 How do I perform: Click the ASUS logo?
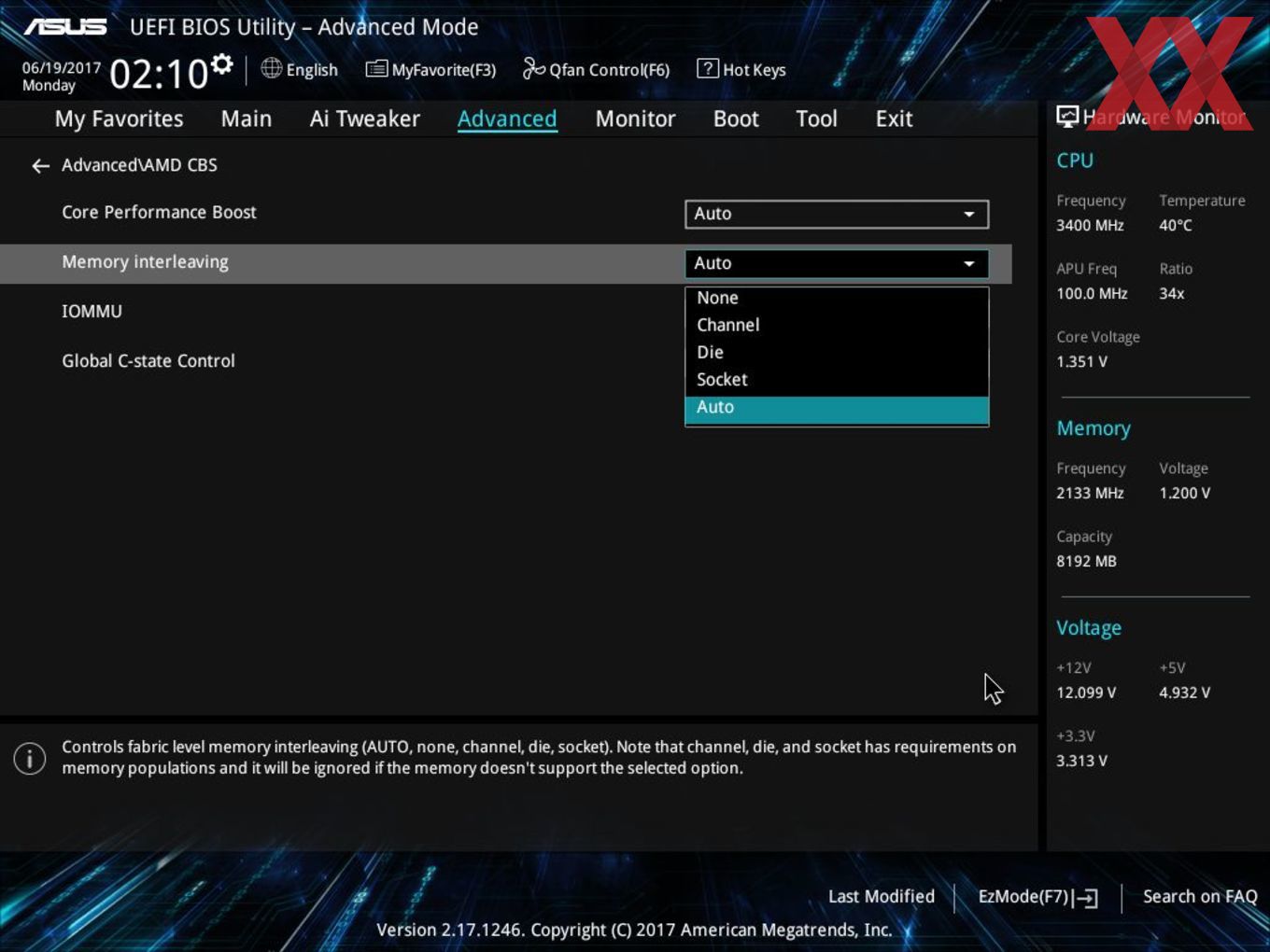click(65, 27)
